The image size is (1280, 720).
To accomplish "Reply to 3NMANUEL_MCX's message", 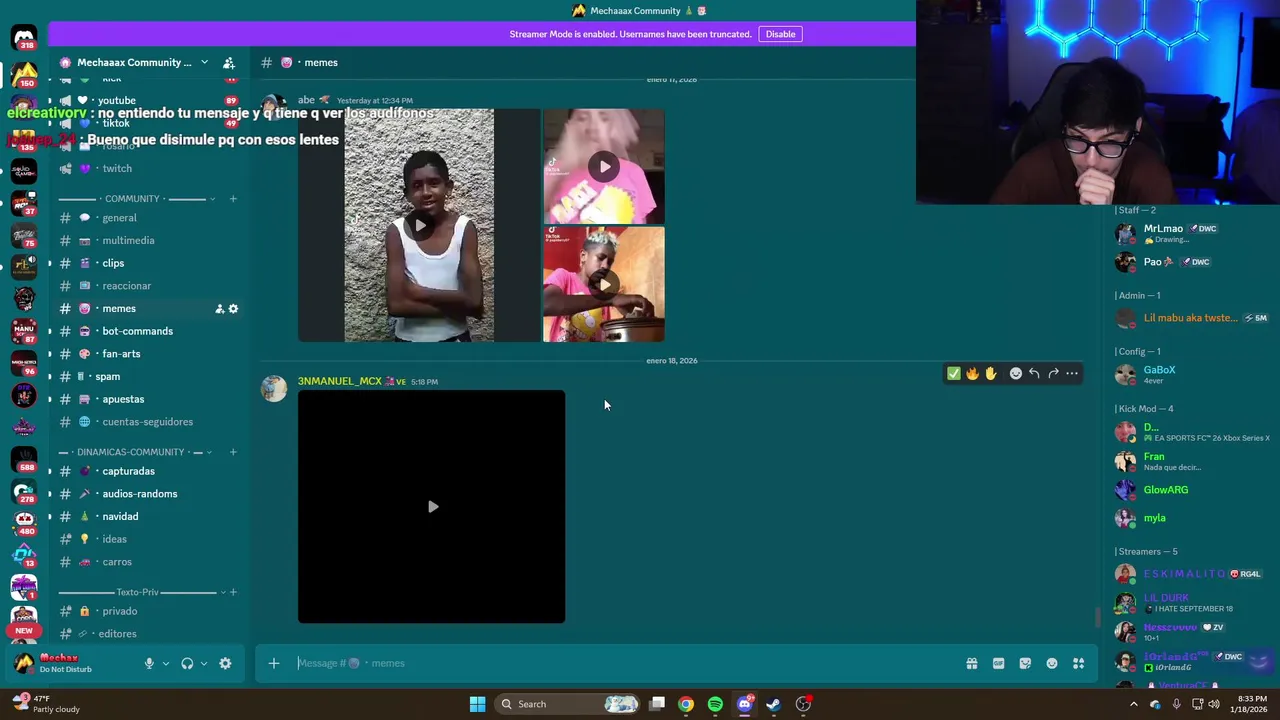I will click(1034, 374).
